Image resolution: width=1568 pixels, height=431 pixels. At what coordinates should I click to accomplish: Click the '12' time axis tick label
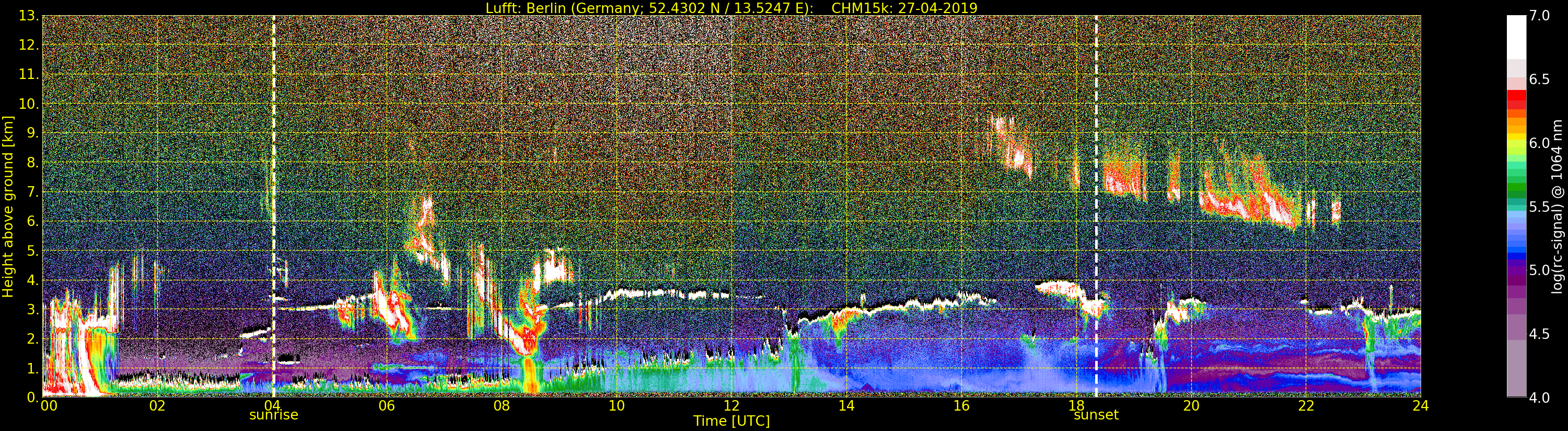click(x=731, y=405)
